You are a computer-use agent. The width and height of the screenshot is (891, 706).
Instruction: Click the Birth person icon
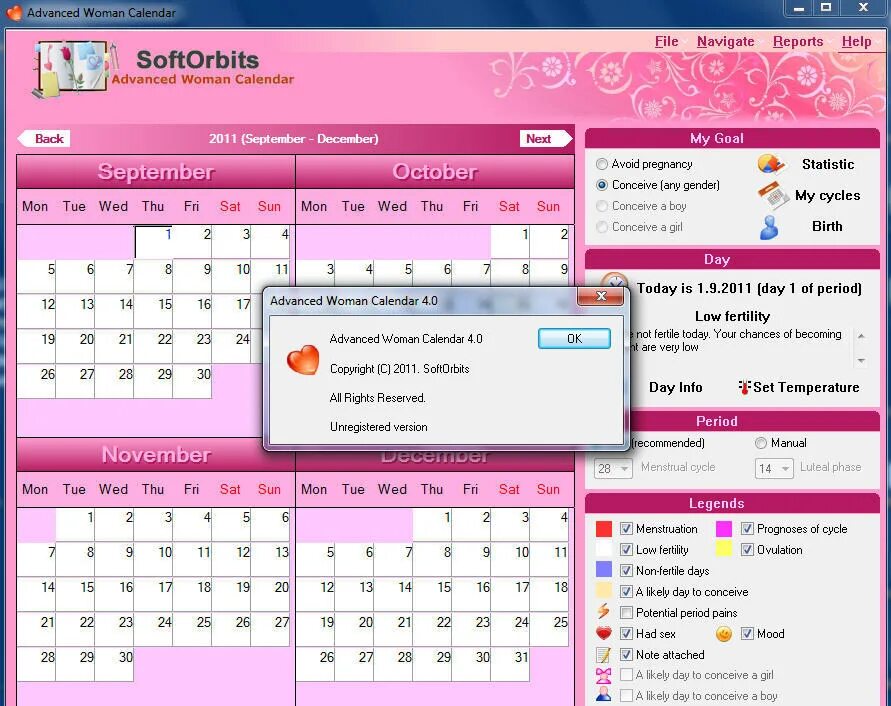(x=769, y=227)
